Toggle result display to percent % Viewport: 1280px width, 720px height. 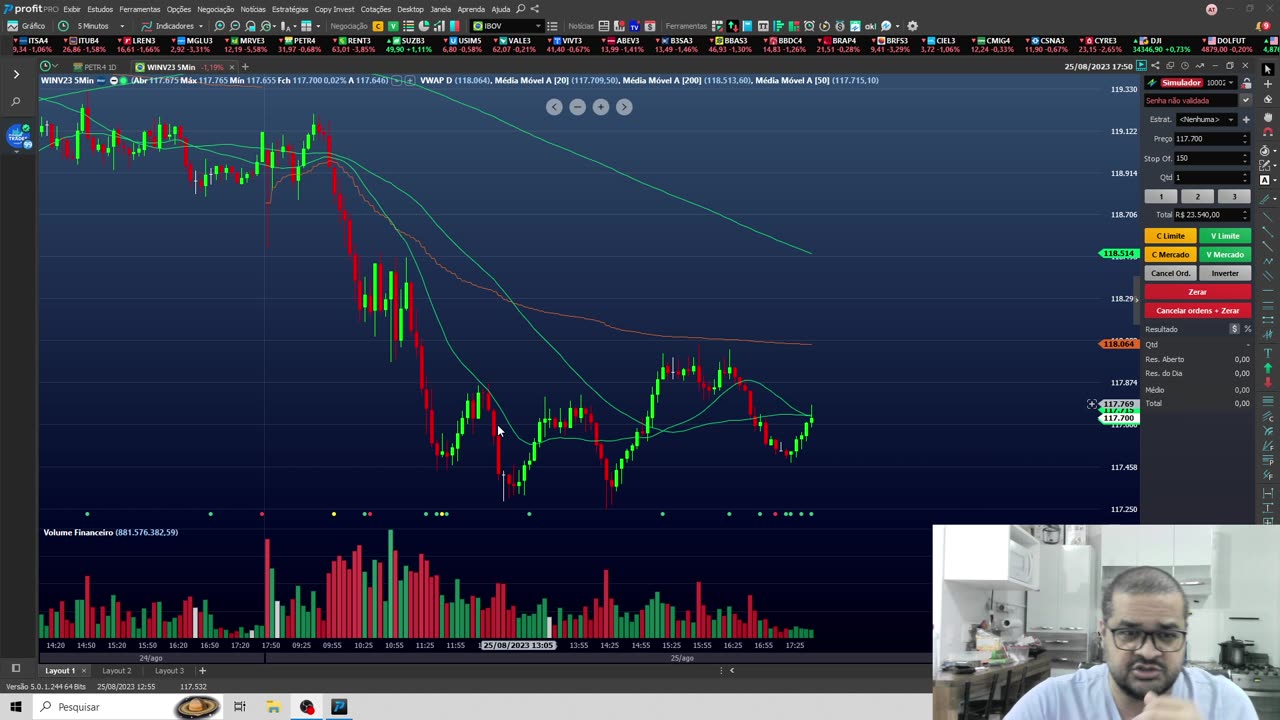pos(1247,329)
